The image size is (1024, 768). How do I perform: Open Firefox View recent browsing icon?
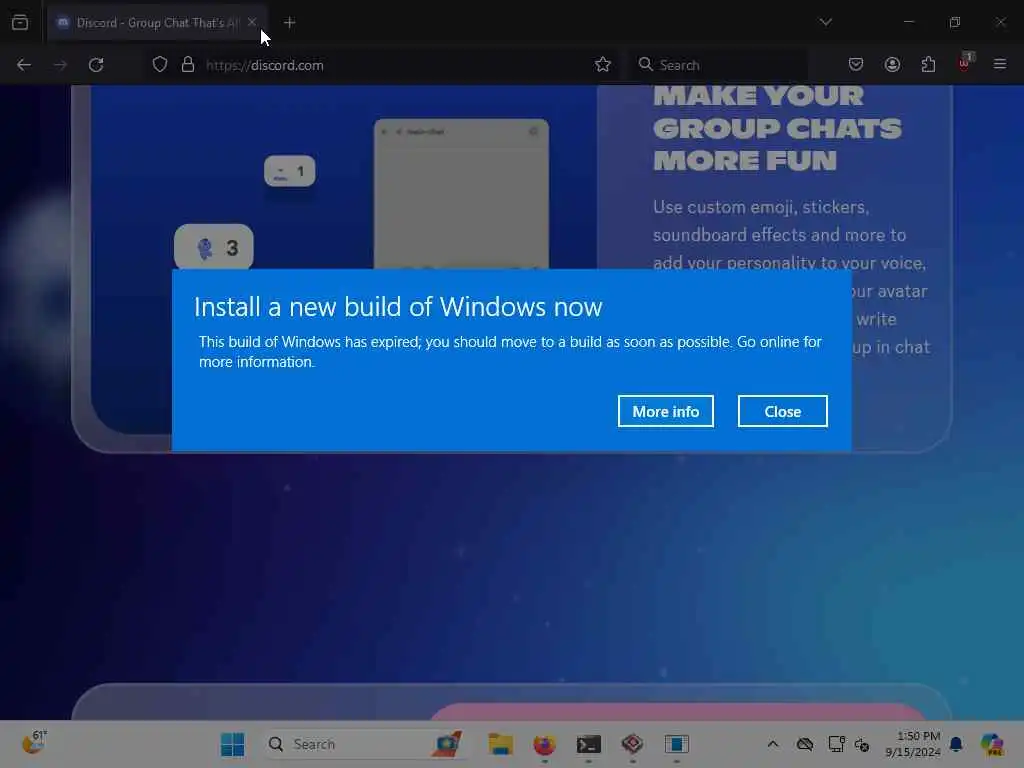coord(20,23)
